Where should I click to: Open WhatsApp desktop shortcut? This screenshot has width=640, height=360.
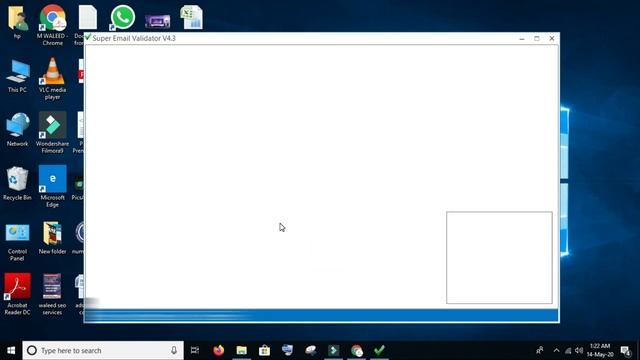click(122, 18)
